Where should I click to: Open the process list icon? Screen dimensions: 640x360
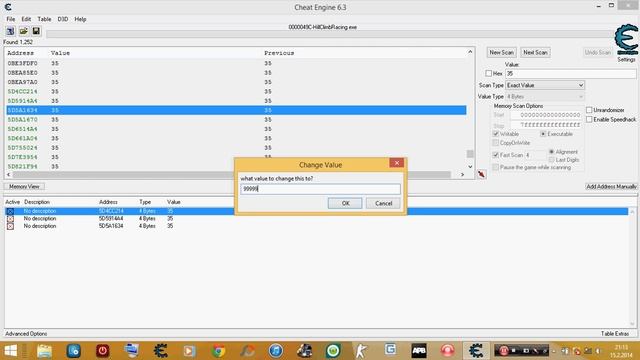[x=10, y=31]
